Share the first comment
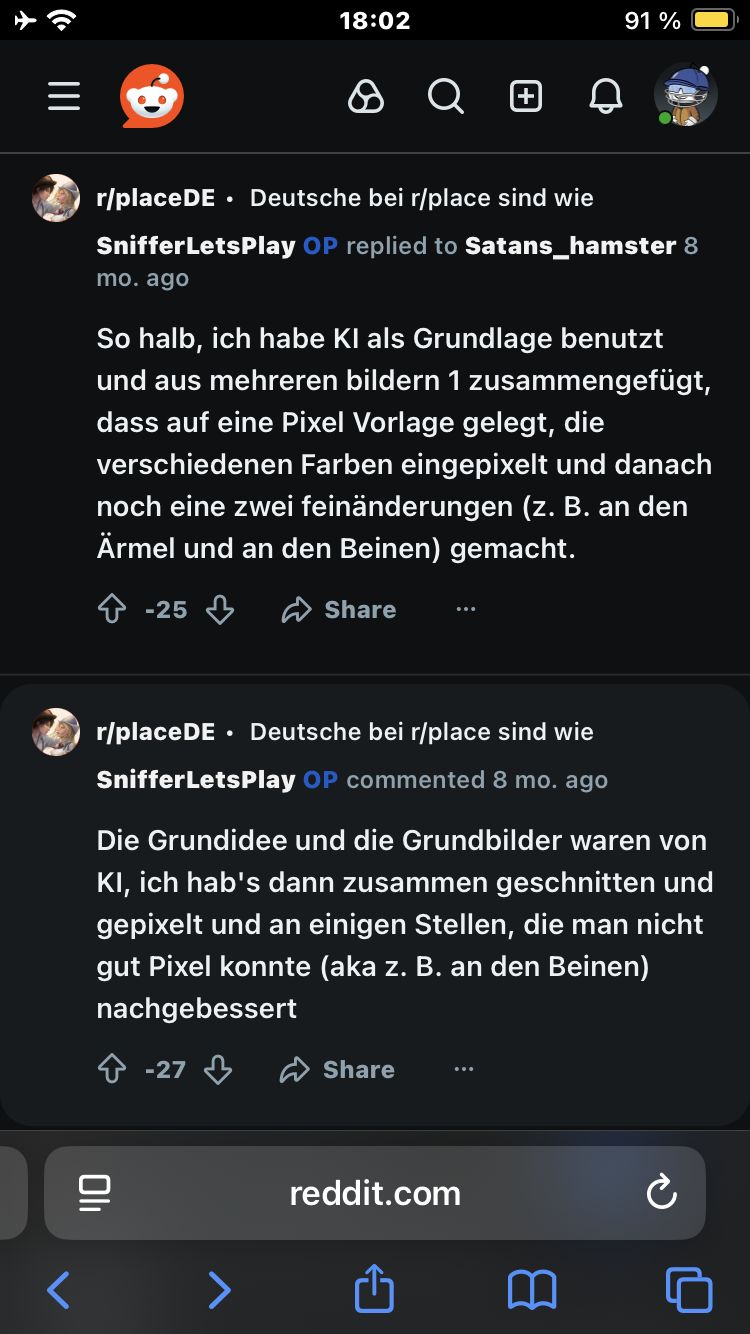The image size is (750, 1334). click(x=339, y=610)
